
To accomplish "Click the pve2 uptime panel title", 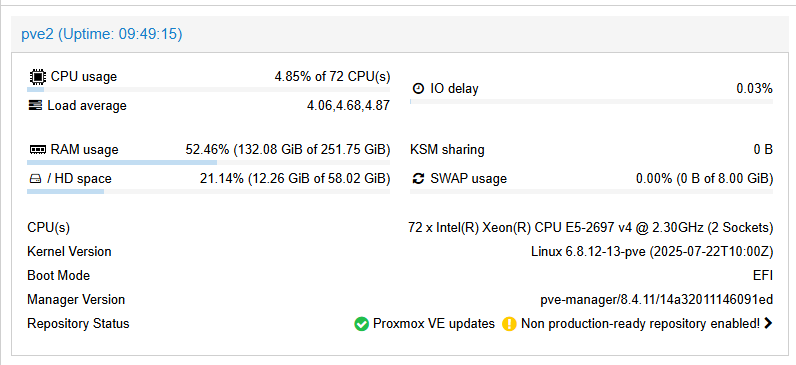I will point(102,34).
